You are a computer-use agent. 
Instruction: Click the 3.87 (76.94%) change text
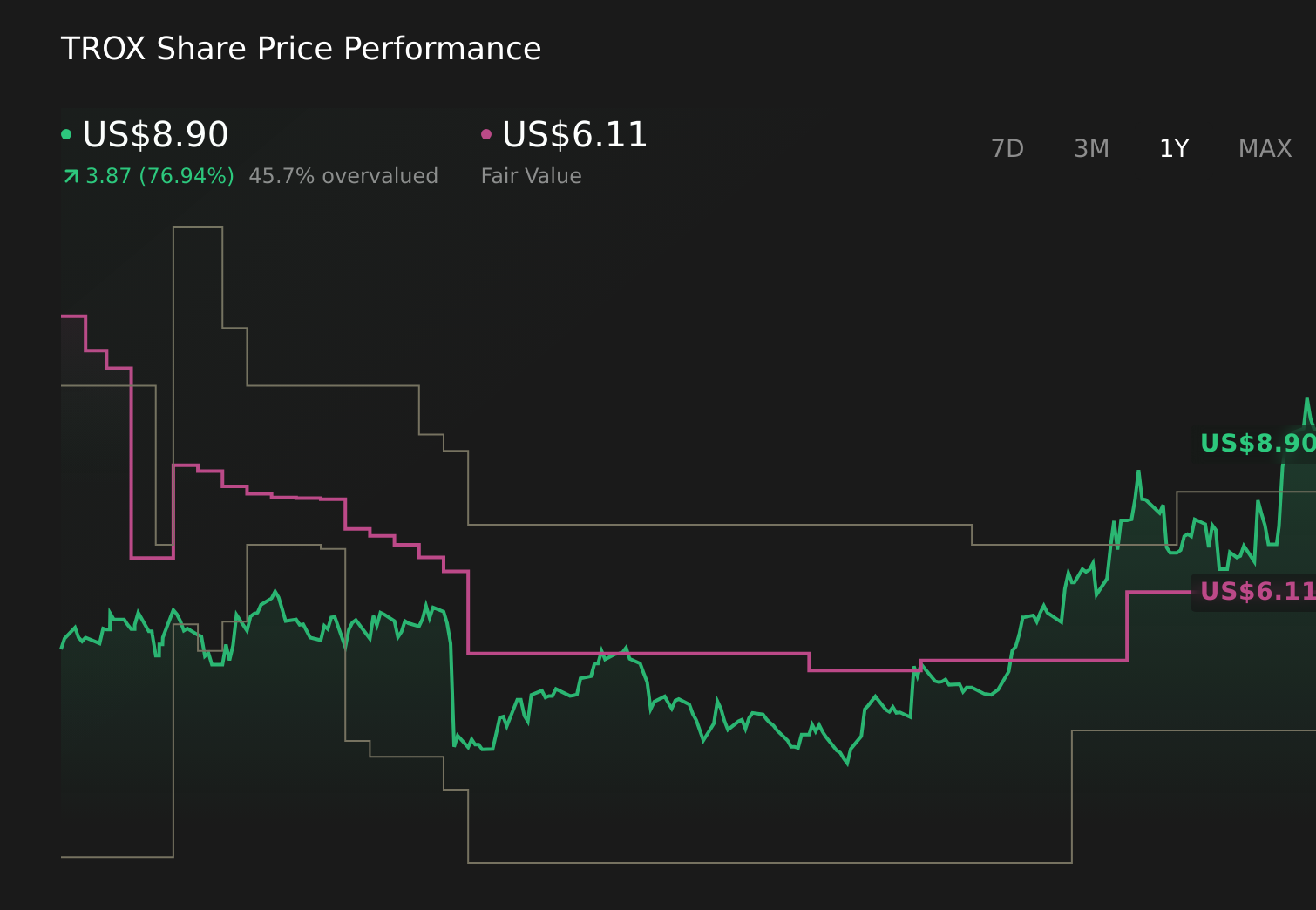(159, 175)
